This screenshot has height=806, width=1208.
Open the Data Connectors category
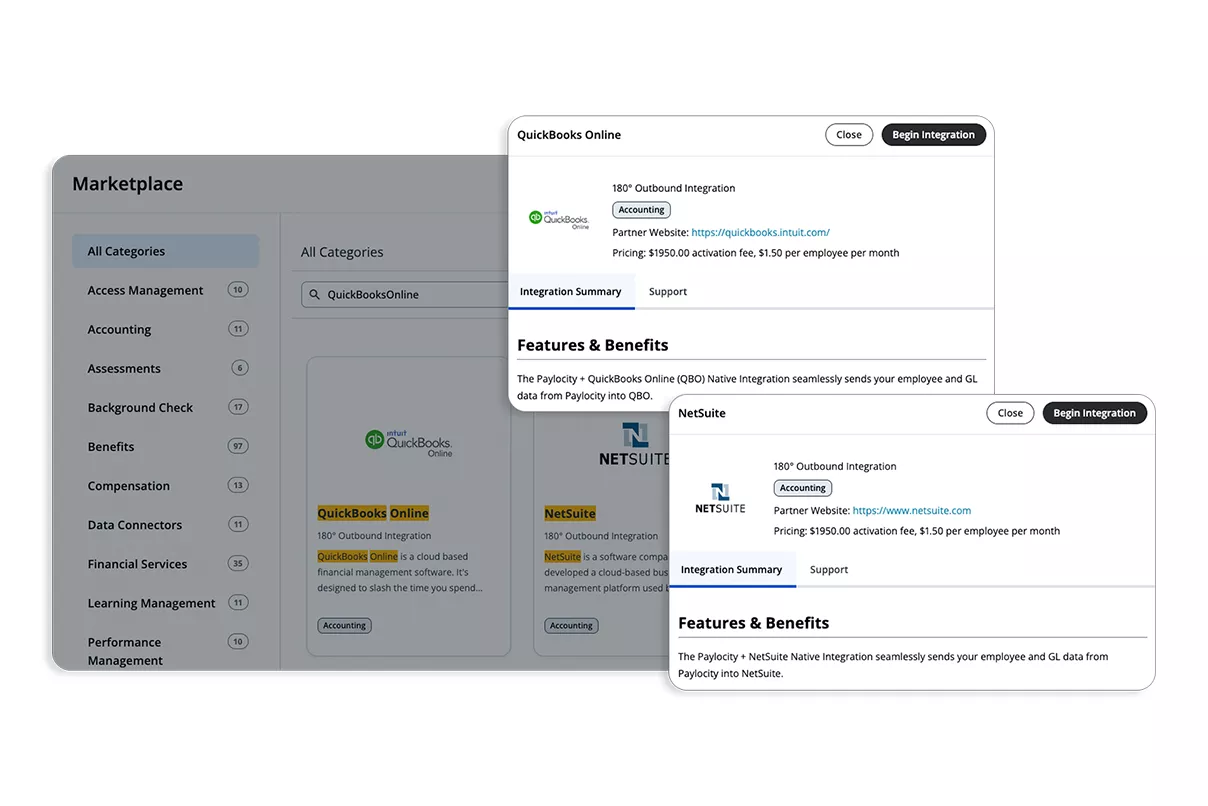point(135,524)
